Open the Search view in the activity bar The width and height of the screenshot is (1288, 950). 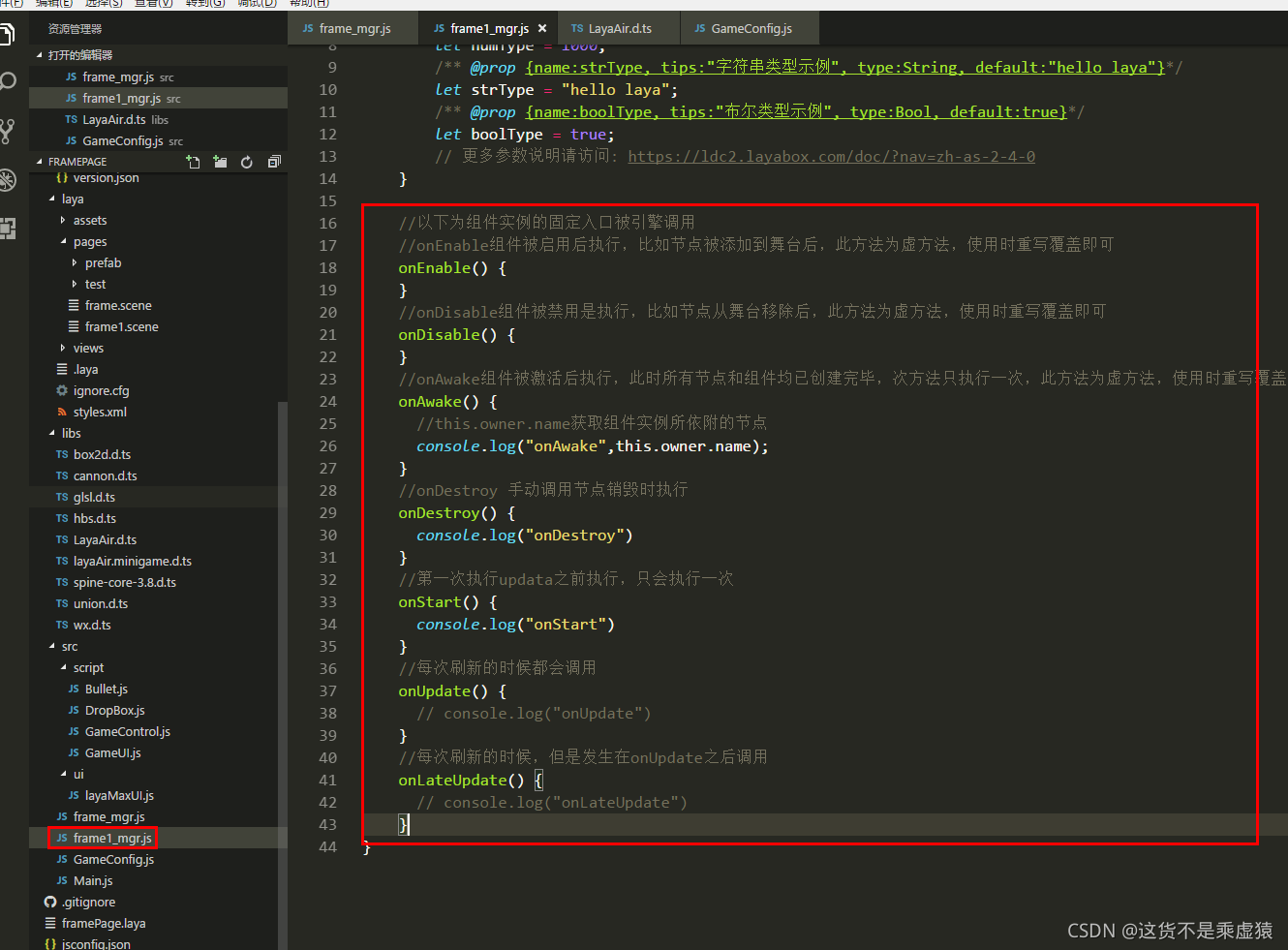click(x=8, y=81)
